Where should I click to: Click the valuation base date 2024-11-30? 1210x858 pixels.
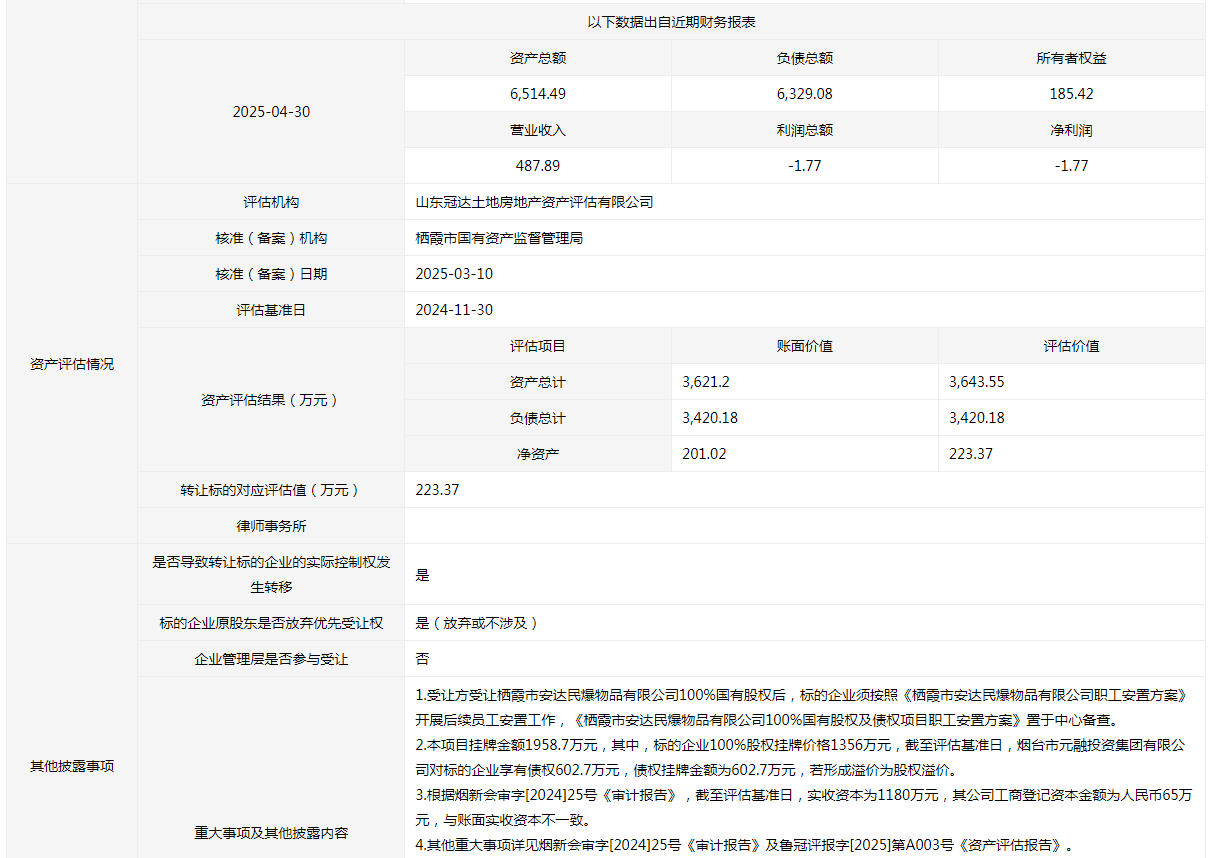[x=454, y=310]
